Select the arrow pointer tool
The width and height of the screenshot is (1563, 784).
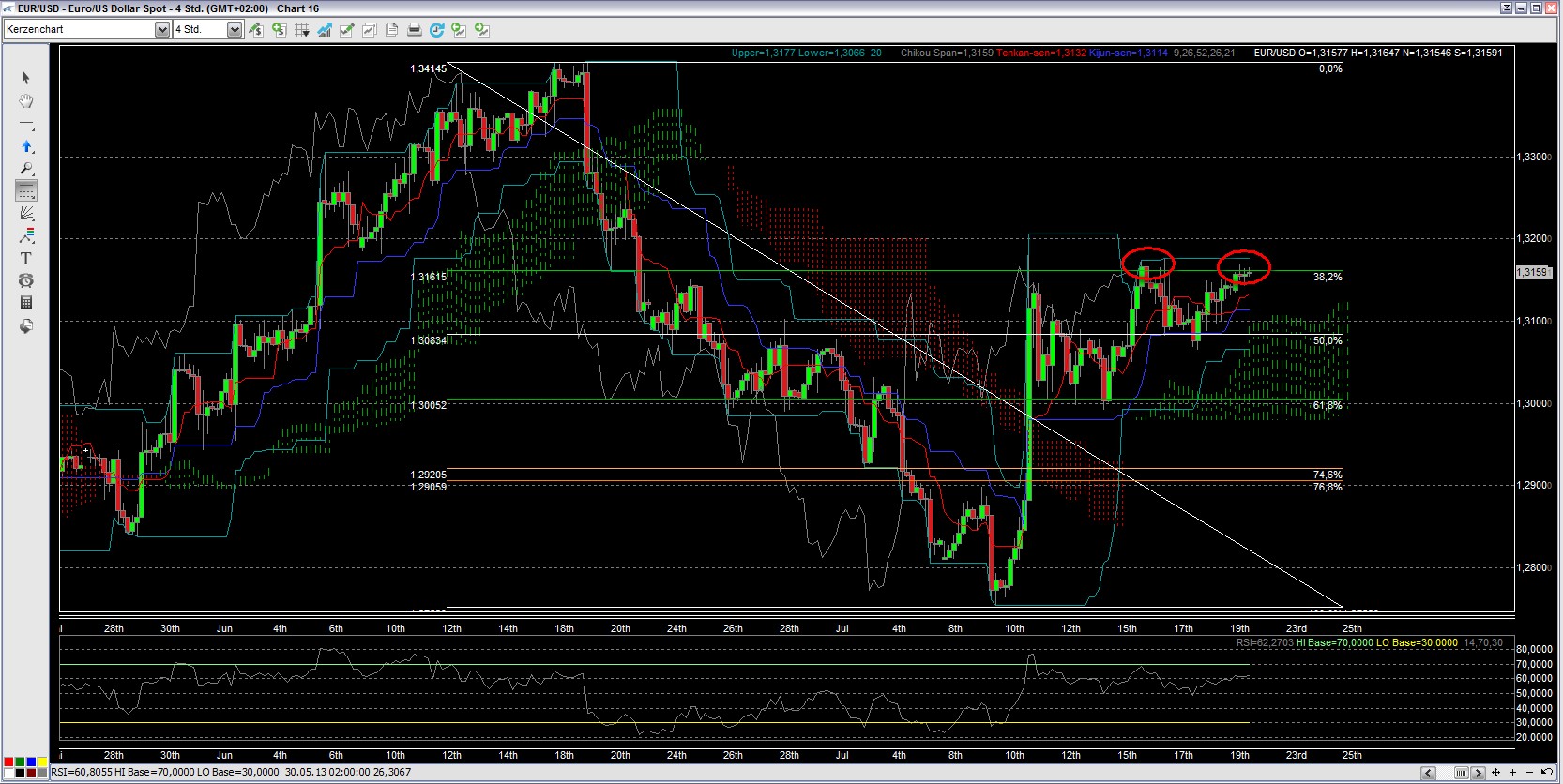(26, 78)
